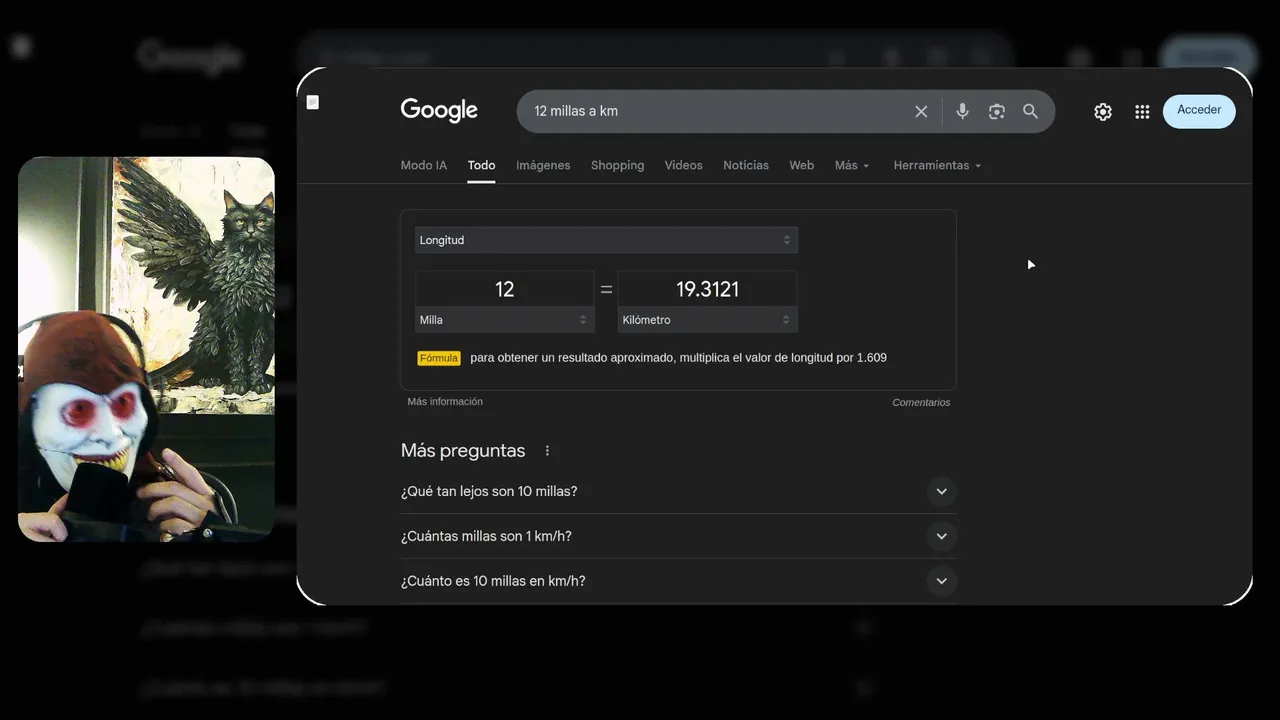Screen dimensions: 1280x720
Task: Open the Google apps grid icon
Action: [x=1142, y=112]
